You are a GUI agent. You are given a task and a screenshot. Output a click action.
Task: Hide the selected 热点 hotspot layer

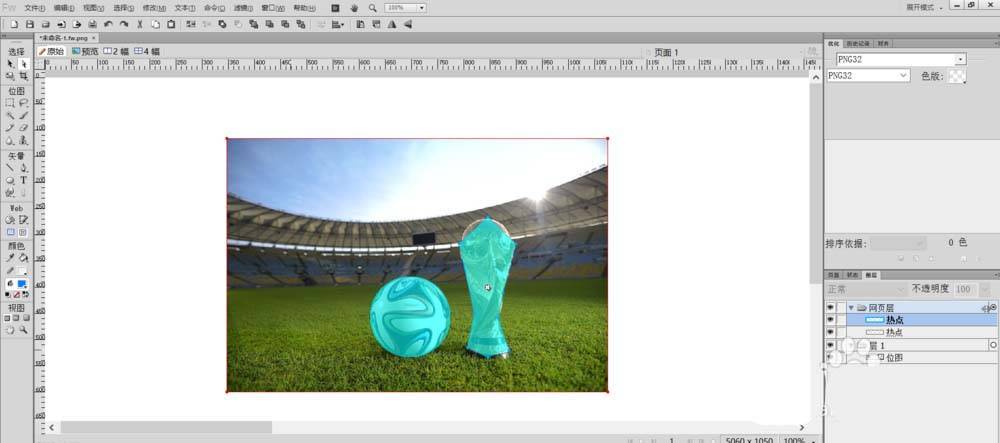pyautogui.click(x=830, y=320)
